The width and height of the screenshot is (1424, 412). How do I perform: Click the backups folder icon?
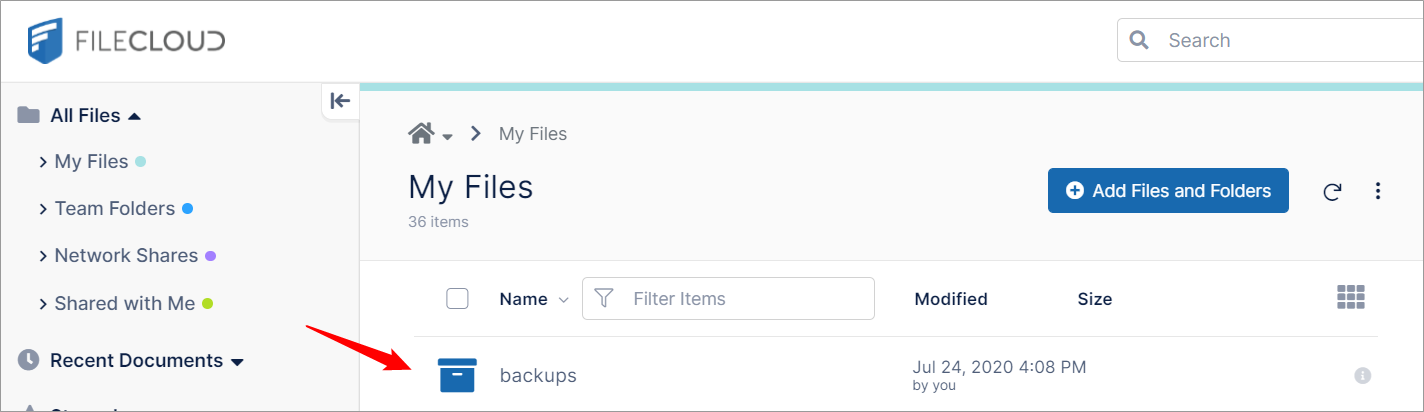(457, 376)
